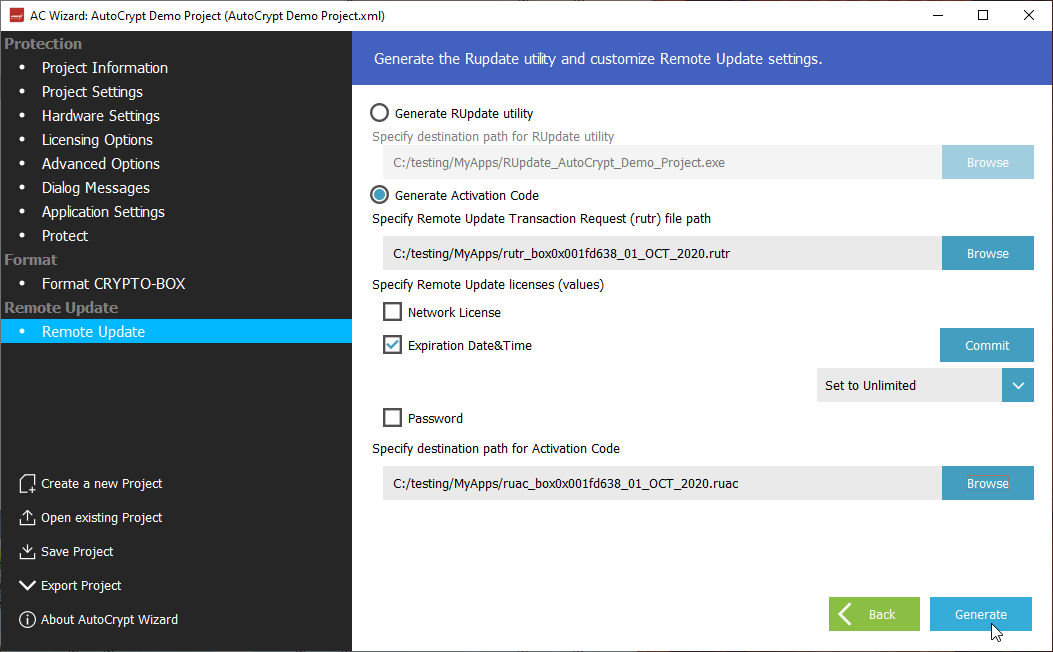
Task: Click the Commit button
Action: (986, 345)
